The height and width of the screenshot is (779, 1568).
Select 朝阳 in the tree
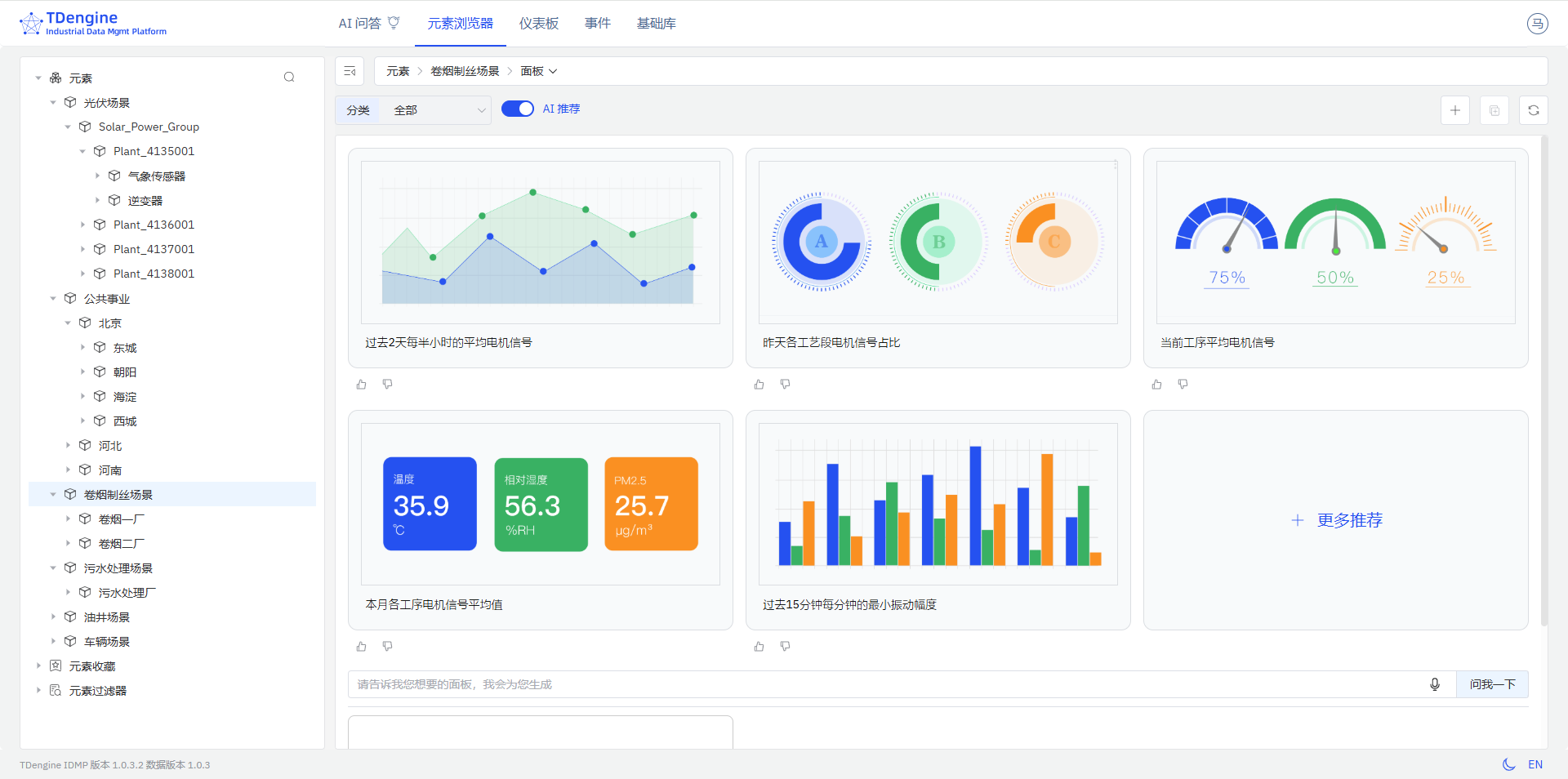(125, 372)
